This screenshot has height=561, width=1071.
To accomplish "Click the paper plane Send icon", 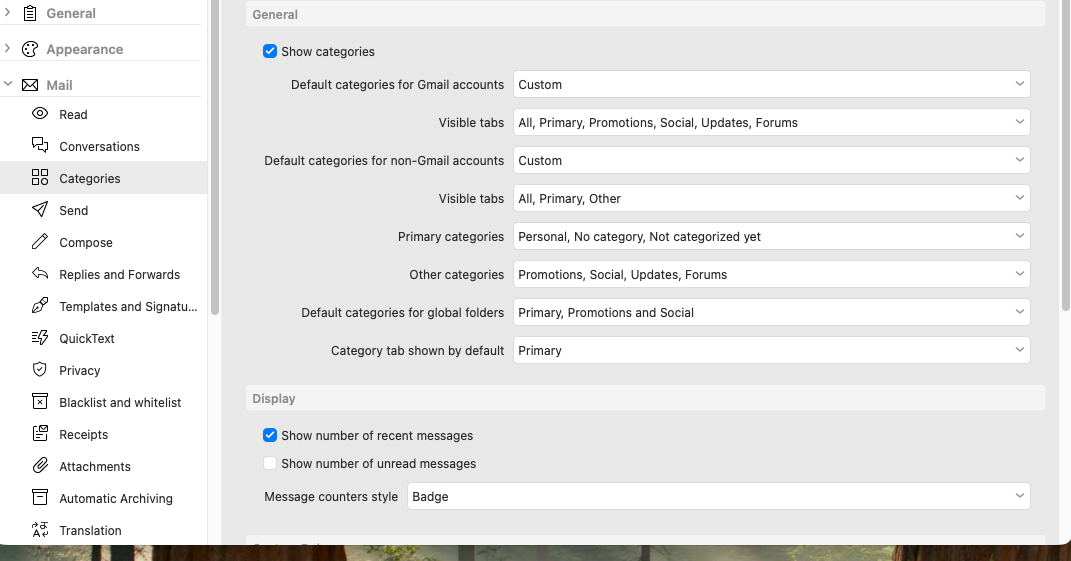I will point(40,210).
